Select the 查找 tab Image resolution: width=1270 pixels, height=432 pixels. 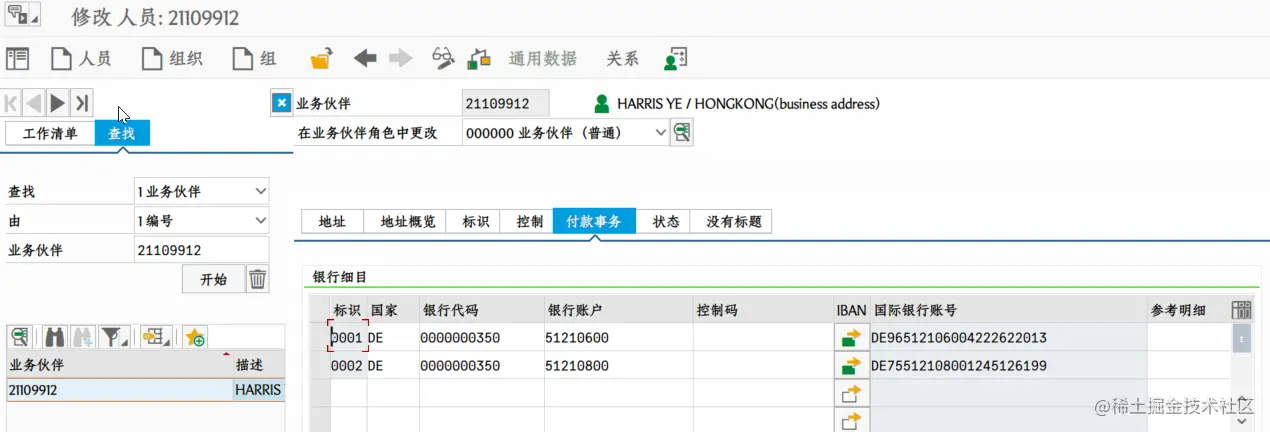point(122,134)
